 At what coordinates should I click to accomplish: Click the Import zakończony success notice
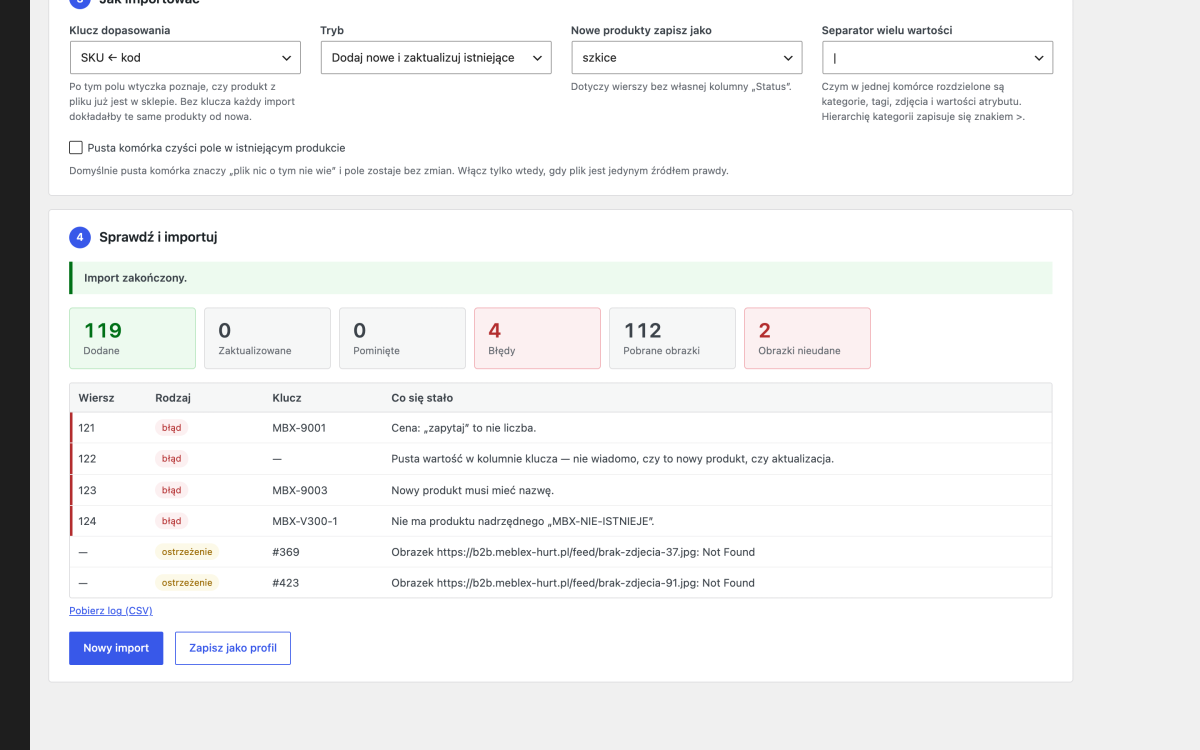pos(561,278)
